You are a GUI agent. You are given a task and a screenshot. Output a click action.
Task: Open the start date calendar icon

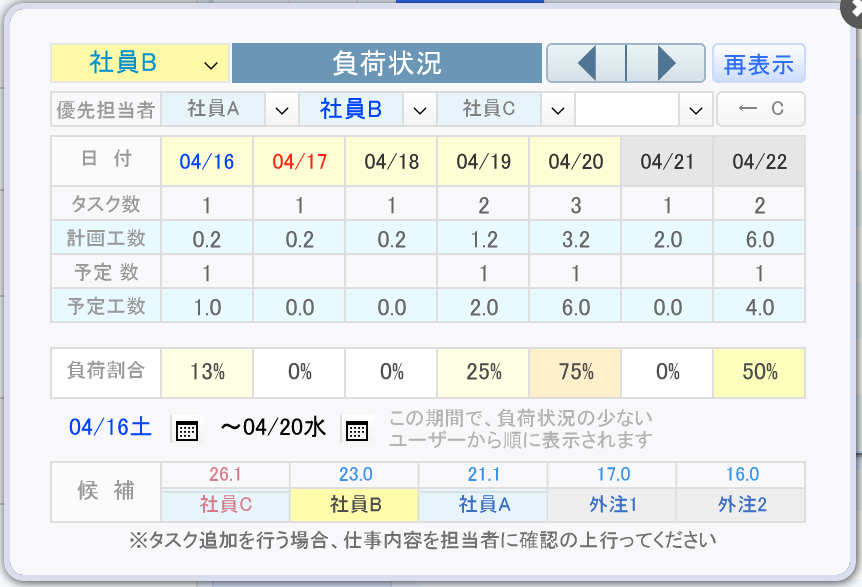pos(187,430)
